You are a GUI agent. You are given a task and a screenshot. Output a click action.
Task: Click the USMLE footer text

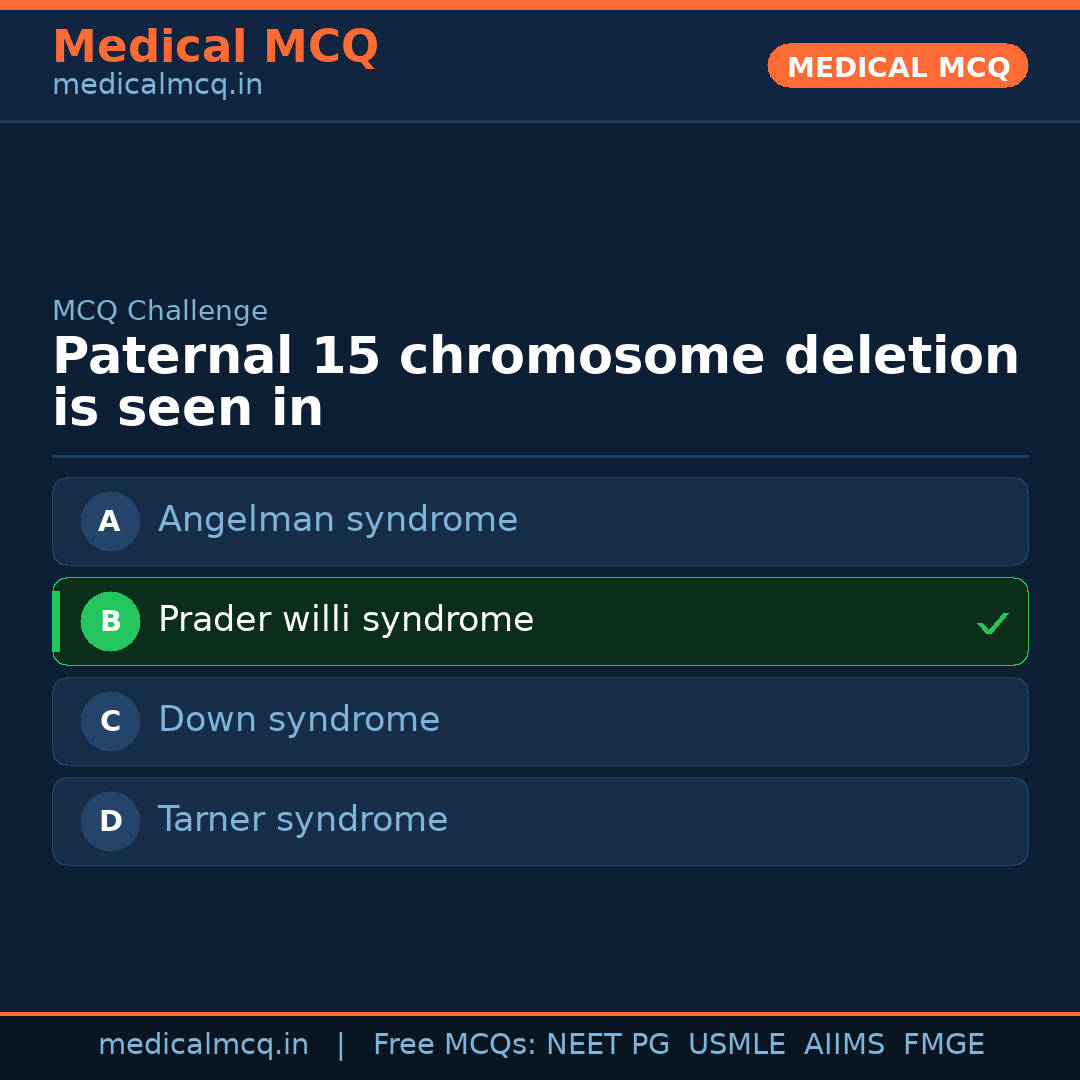pos(736,1045)
